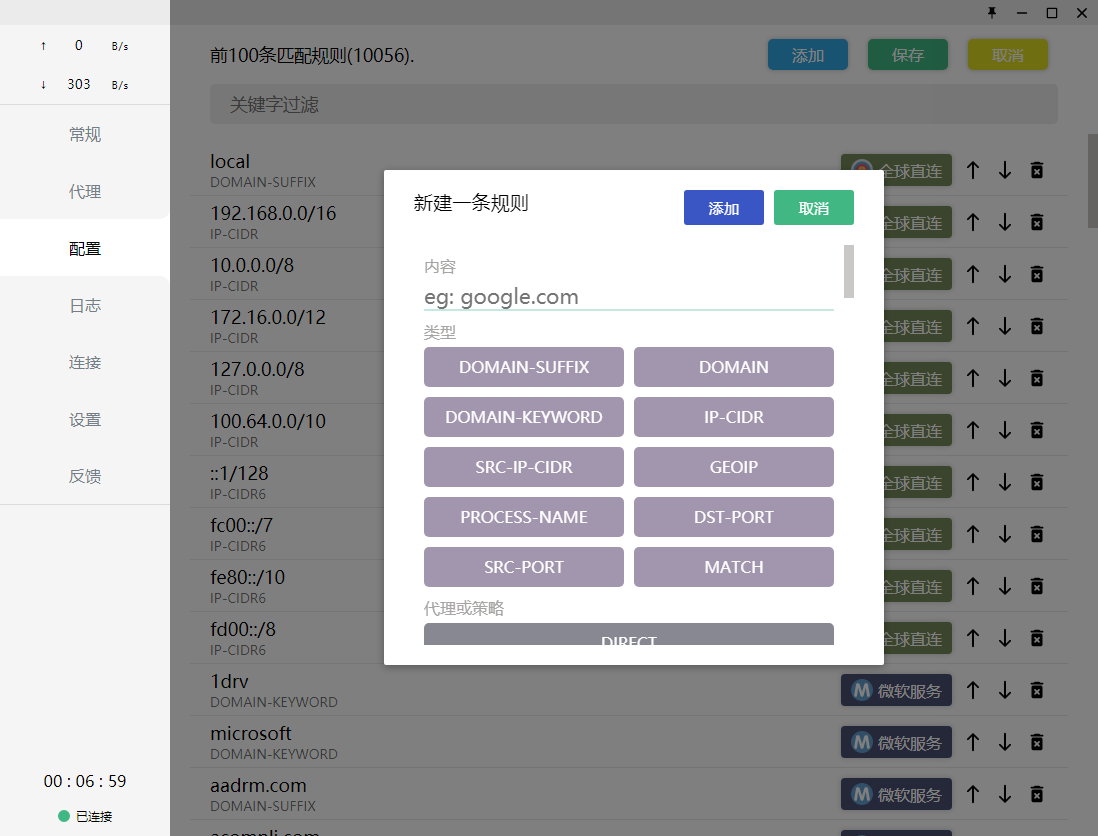Image resolution: width=1098 pixels, height=836 pixels.
Task: Open the 连接 sidebar tab
Action: [x=85, y=363]
